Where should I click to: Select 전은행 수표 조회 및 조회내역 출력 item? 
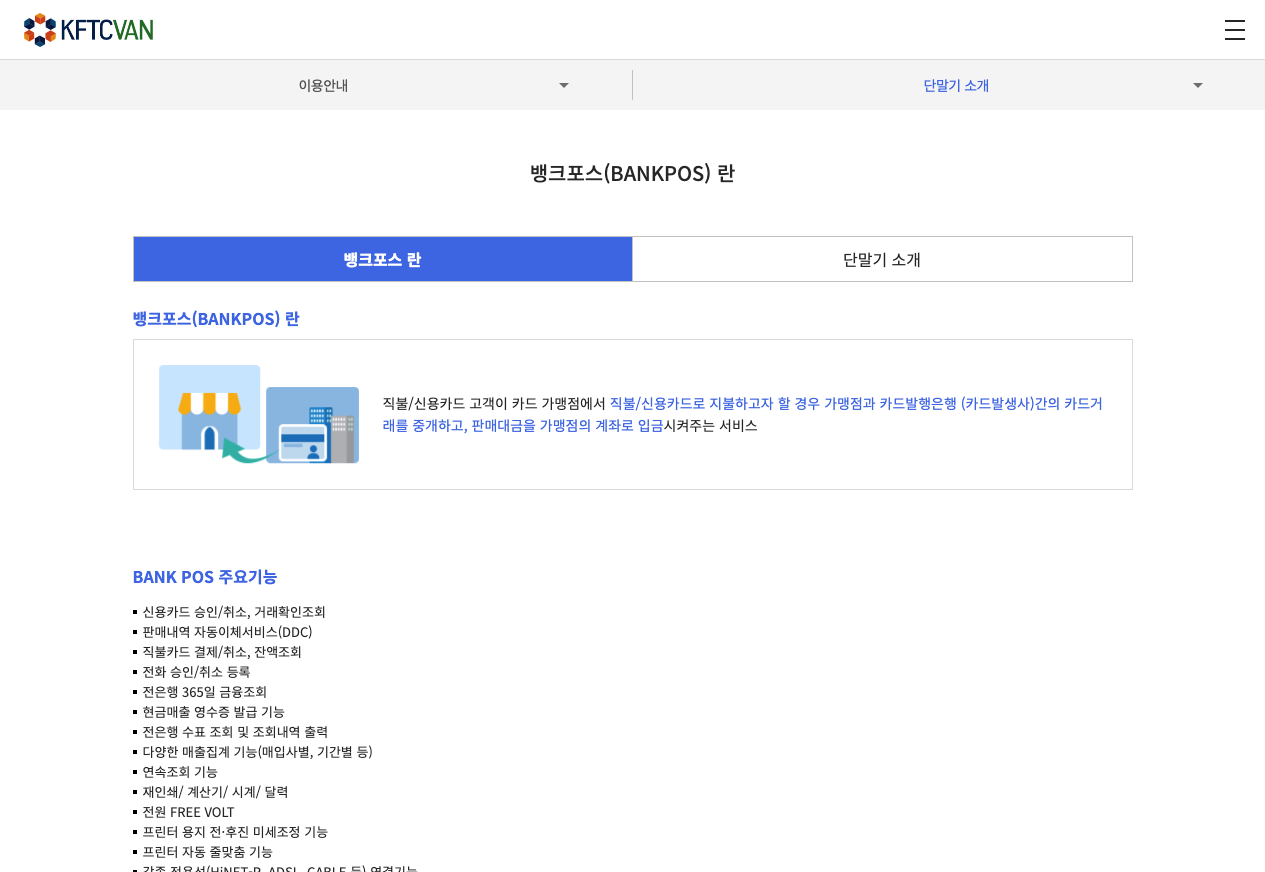point(235,731)
